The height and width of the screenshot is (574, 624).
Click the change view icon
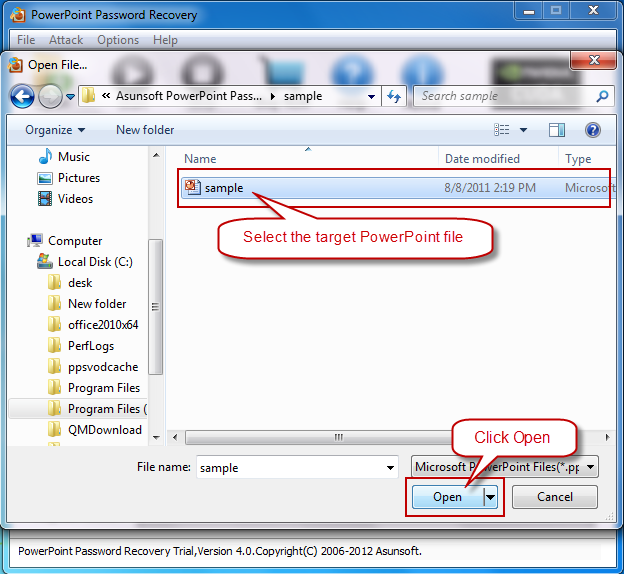pyautogui.click(x=501, y=130)
